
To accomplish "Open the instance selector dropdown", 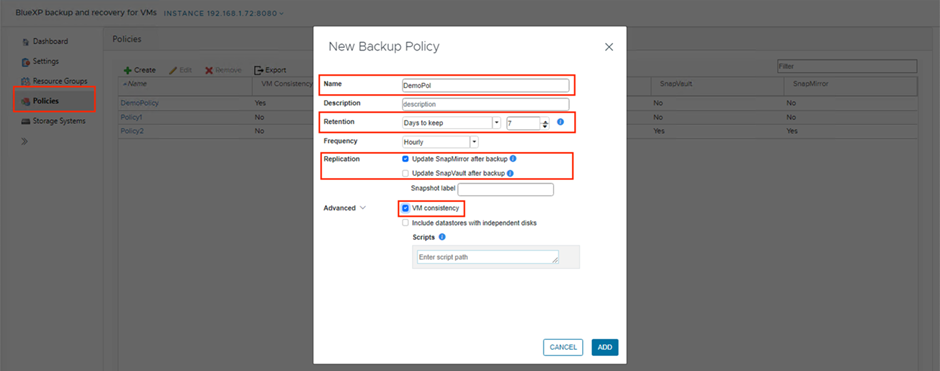I will pos(224,13).
